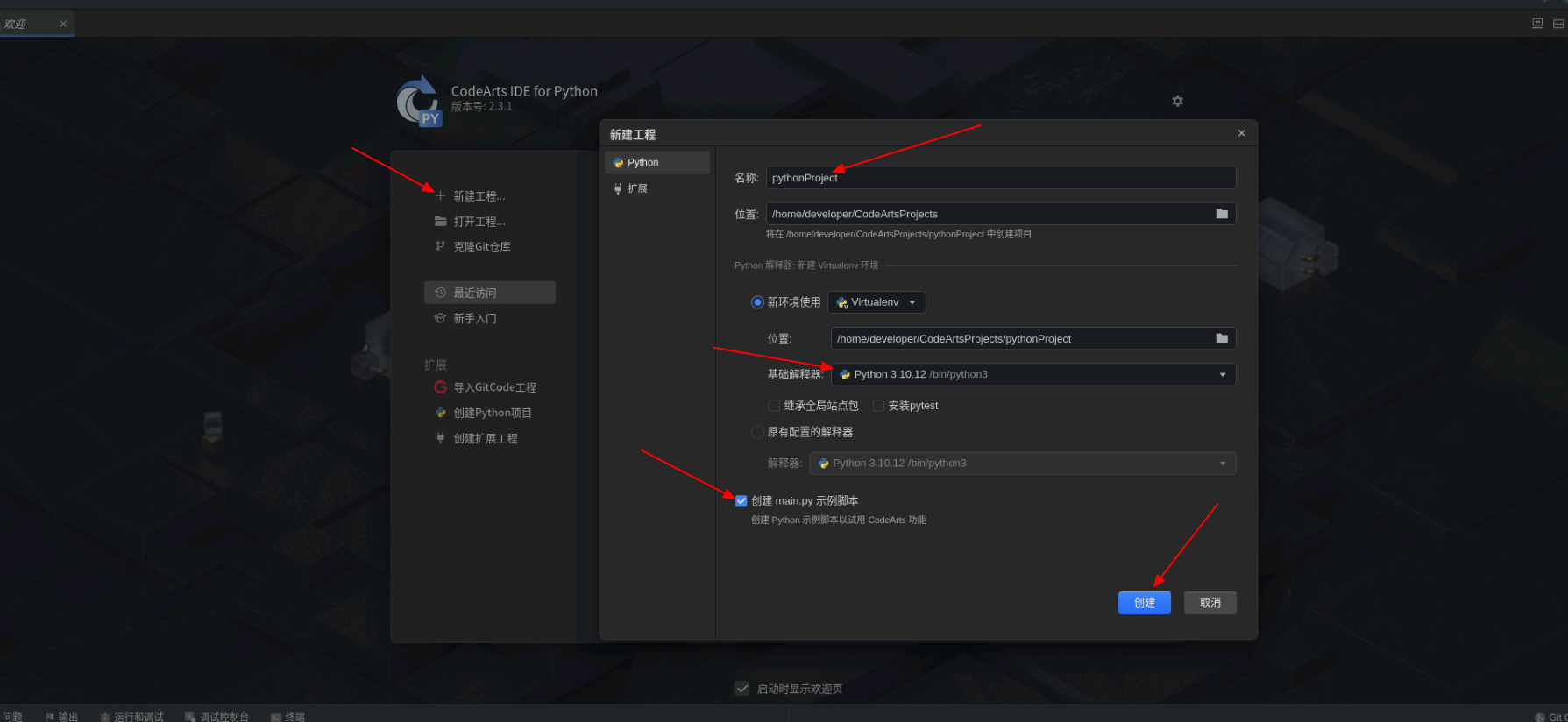Open the 终端 panel tab

coord(288,717)
